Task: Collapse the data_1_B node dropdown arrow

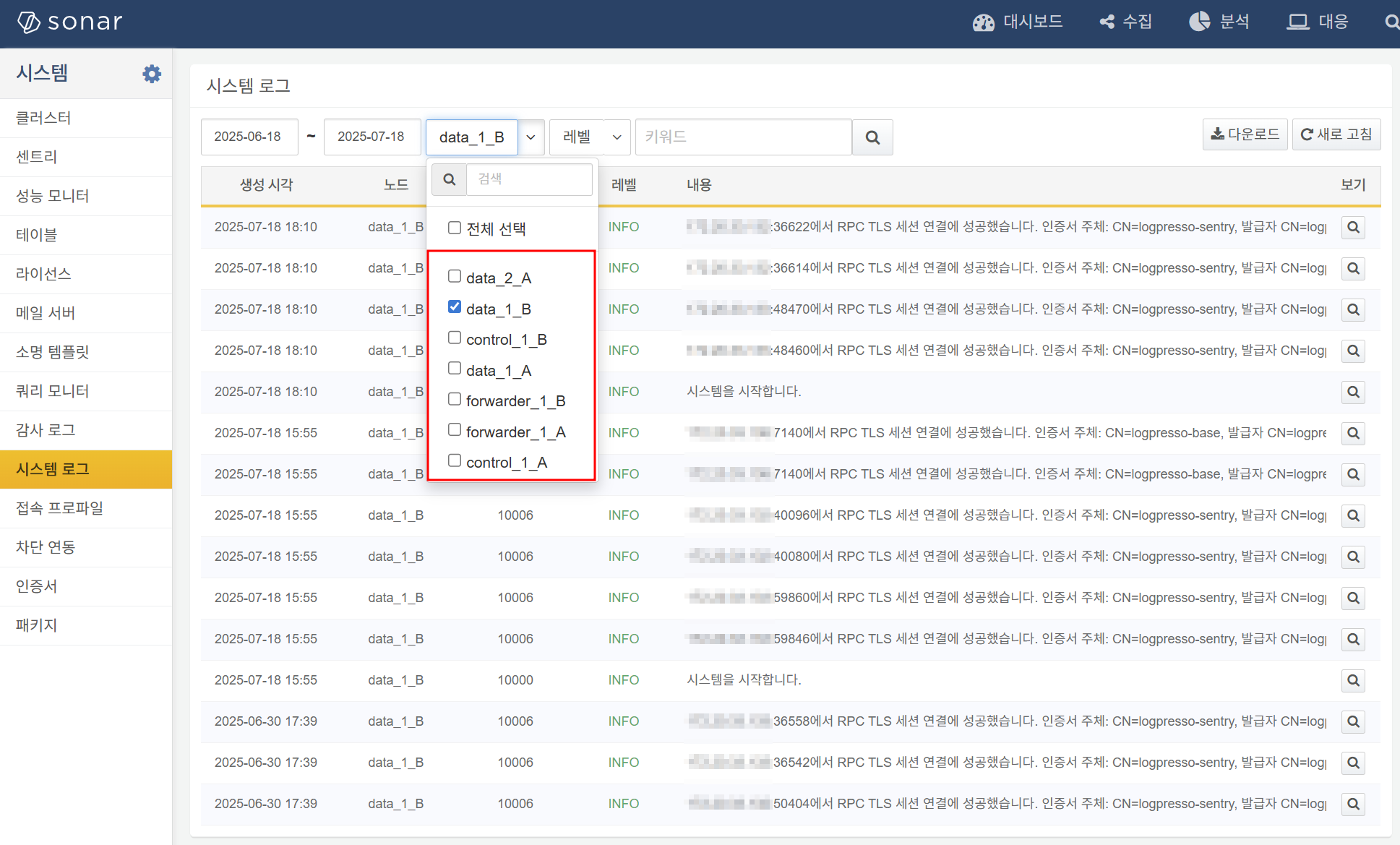Action: [x=531, y=137]
